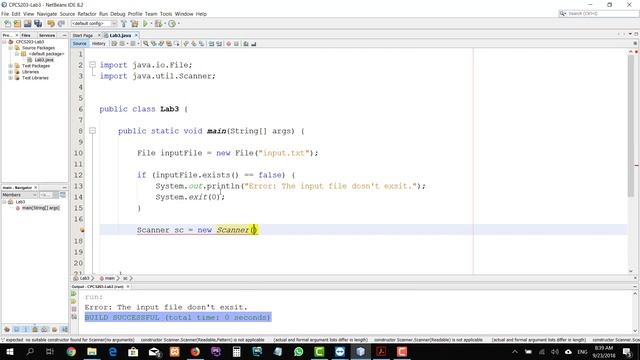Close the Output CPCS203-Lab3 run tab
This screenshot has height=360, width=640.
(x=128, y=287)
